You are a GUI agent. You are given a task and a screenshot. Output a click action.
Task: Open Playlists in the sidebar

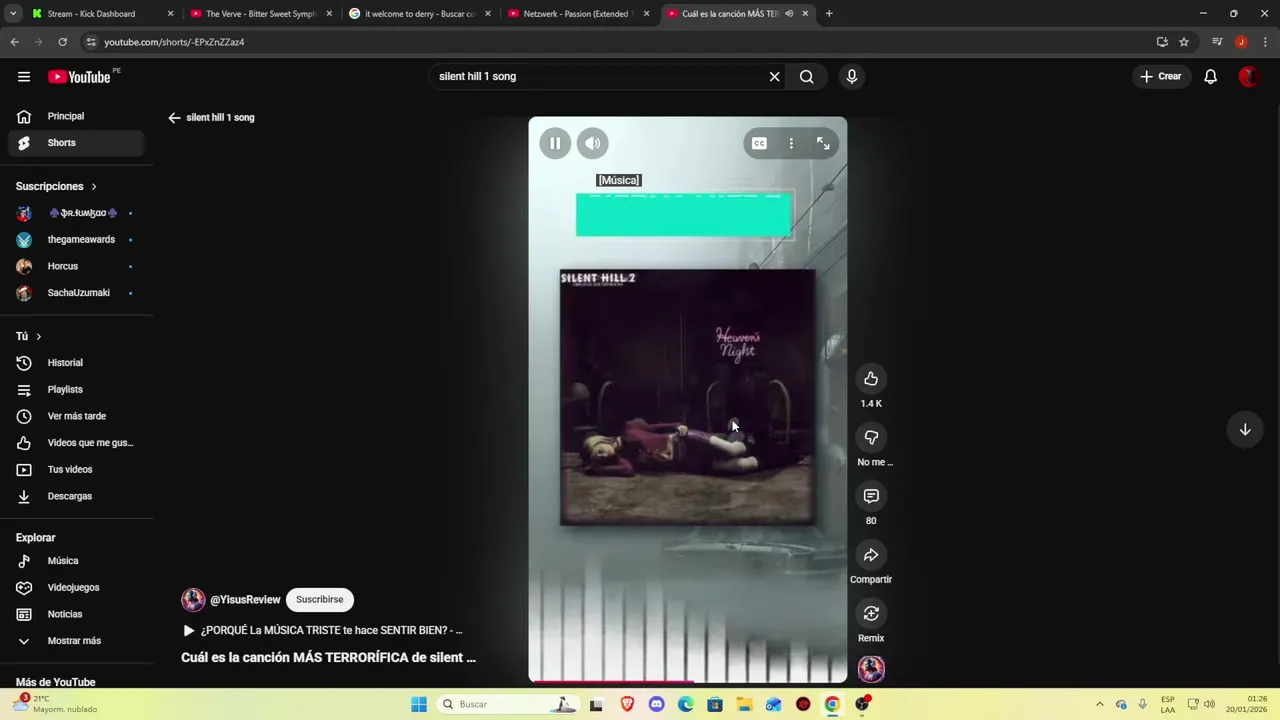pyautogui.click(x=76, y=389)
